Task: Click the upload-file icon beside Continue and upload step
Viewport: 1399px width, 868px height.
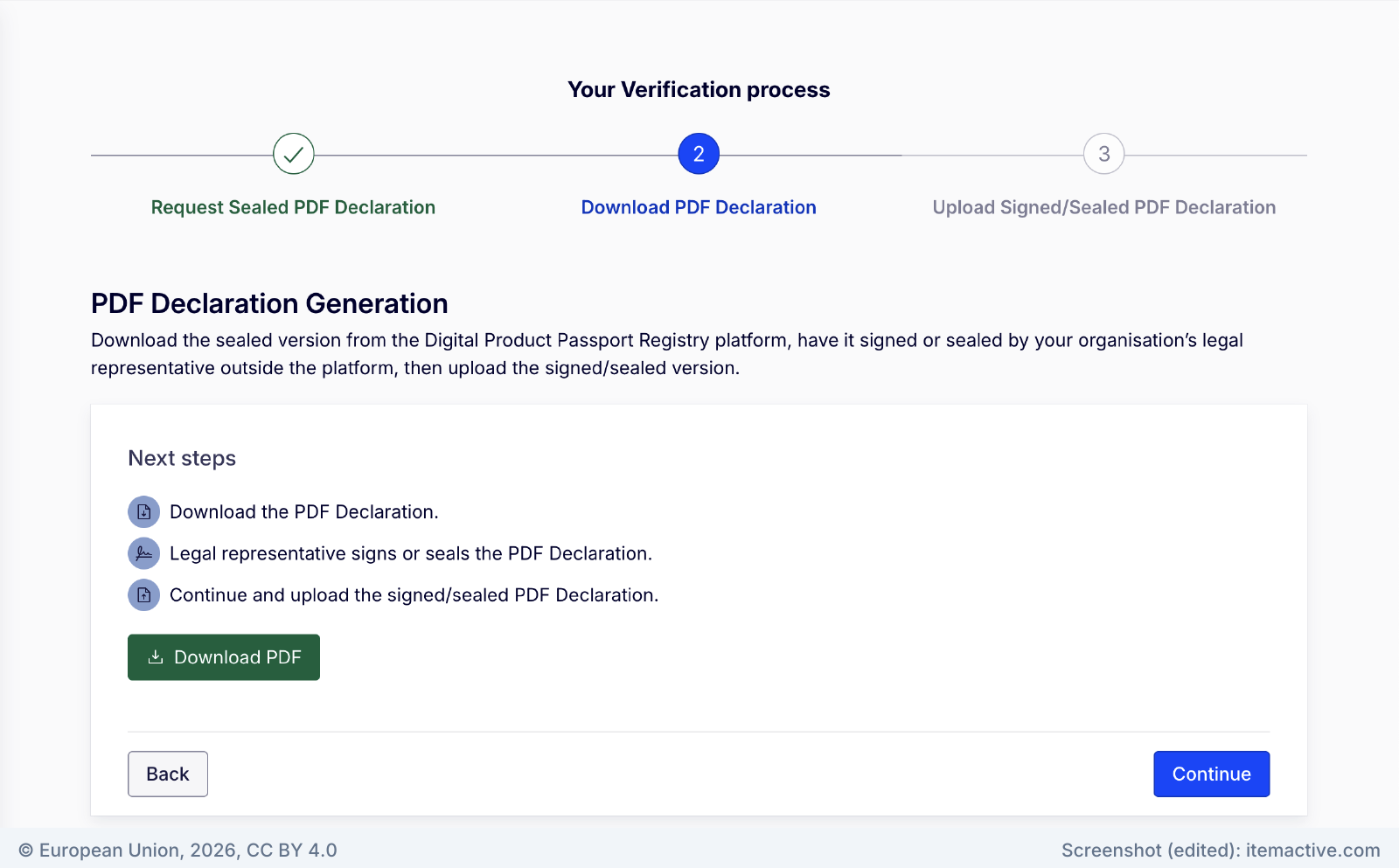Action: click(x=144, y=595)
